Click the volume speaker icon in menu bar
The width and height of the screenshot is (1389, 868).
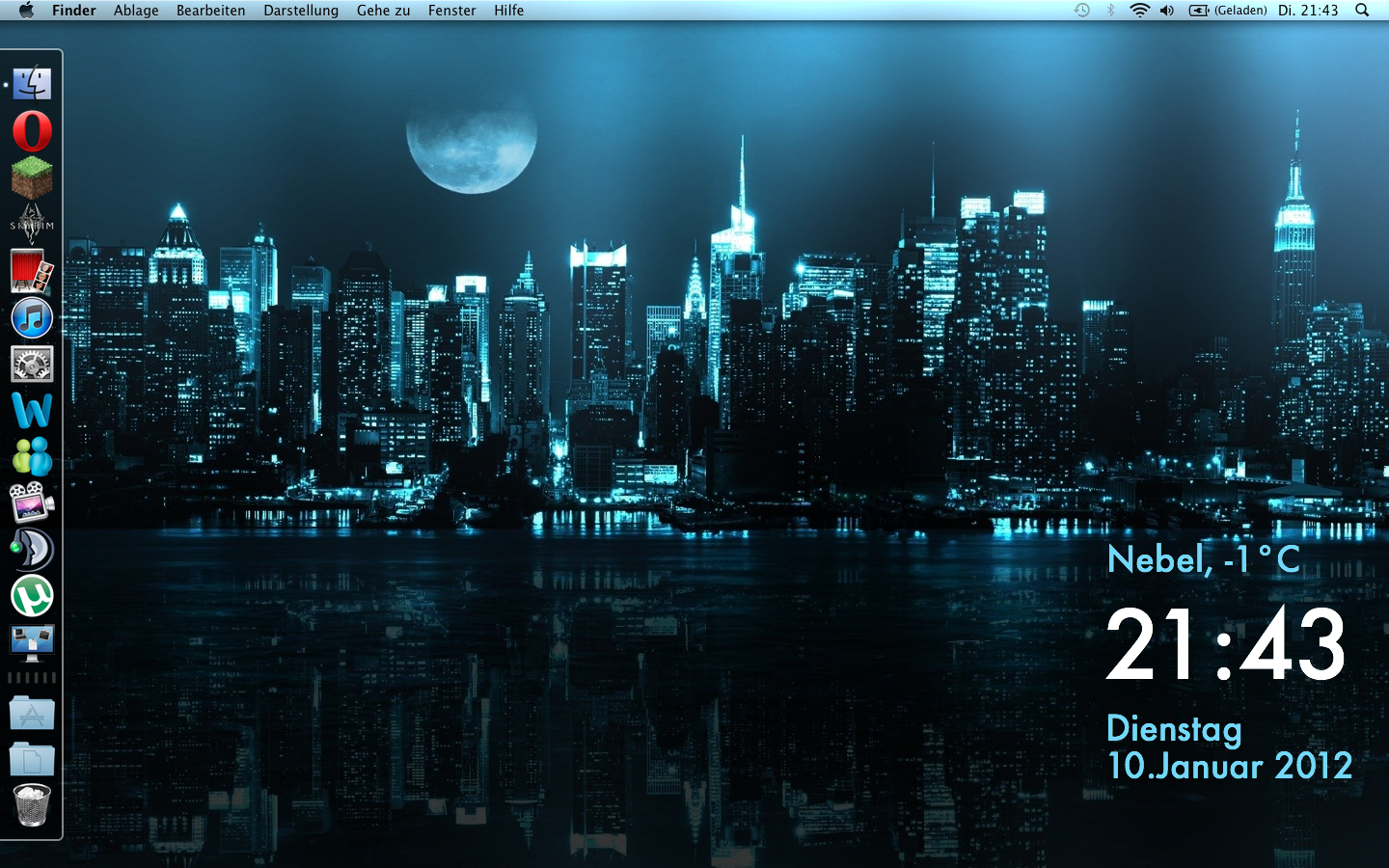(x=1167, y=11)
